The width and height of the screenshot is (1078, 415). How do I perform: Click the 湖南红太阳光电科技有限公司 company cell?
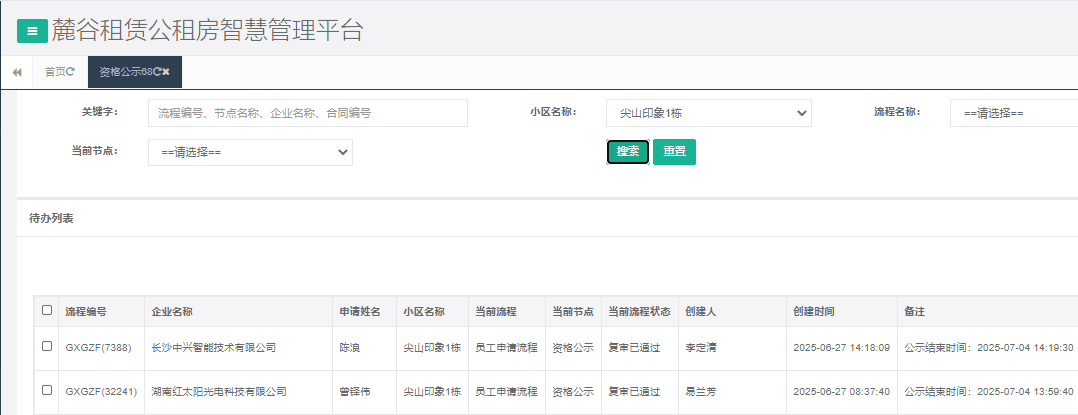[218, 392]
